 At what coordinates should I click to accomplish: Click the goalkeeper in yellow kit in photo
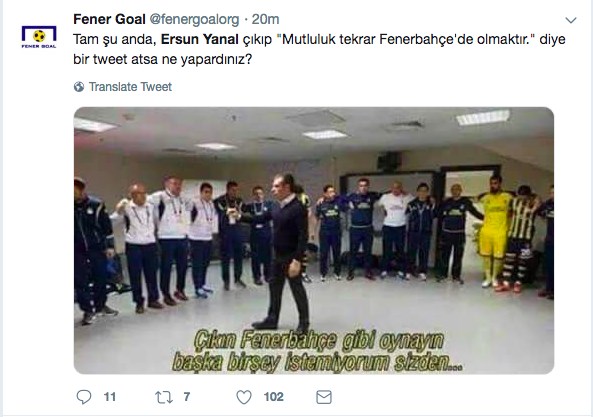coord(494,231)
